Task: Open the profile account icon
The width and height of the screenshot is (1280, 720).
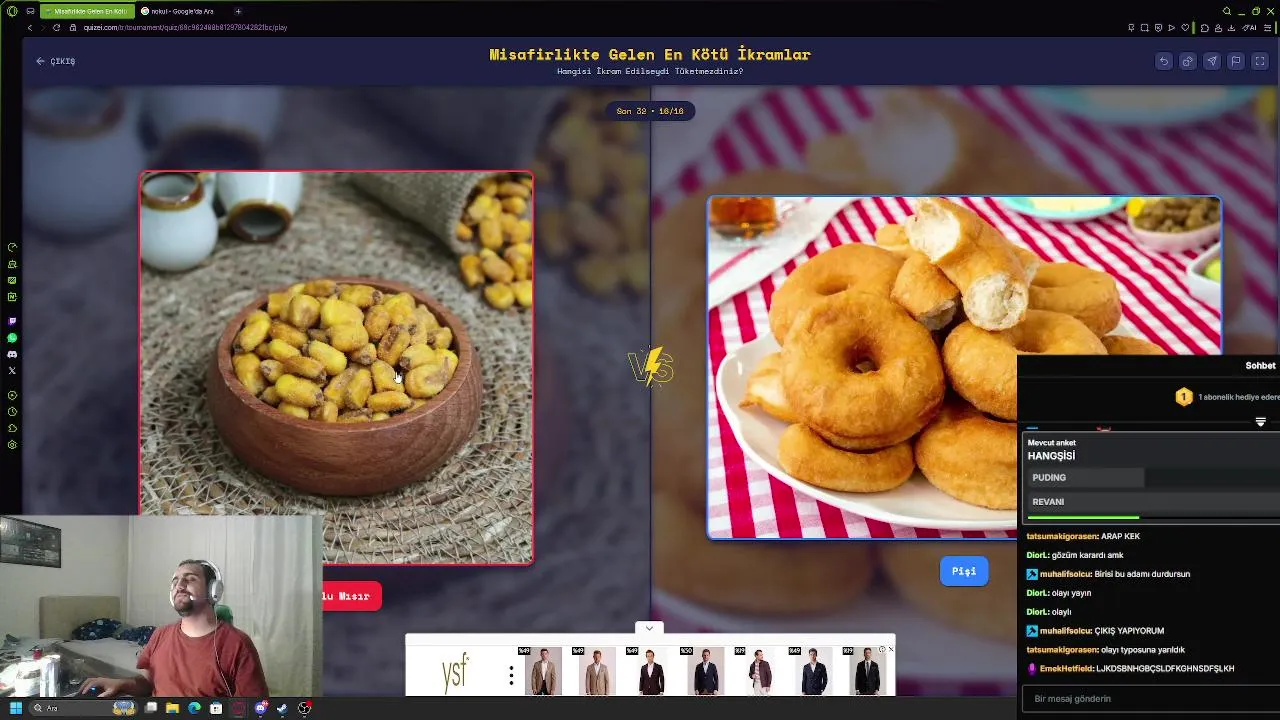Action: click(1219, 27)
